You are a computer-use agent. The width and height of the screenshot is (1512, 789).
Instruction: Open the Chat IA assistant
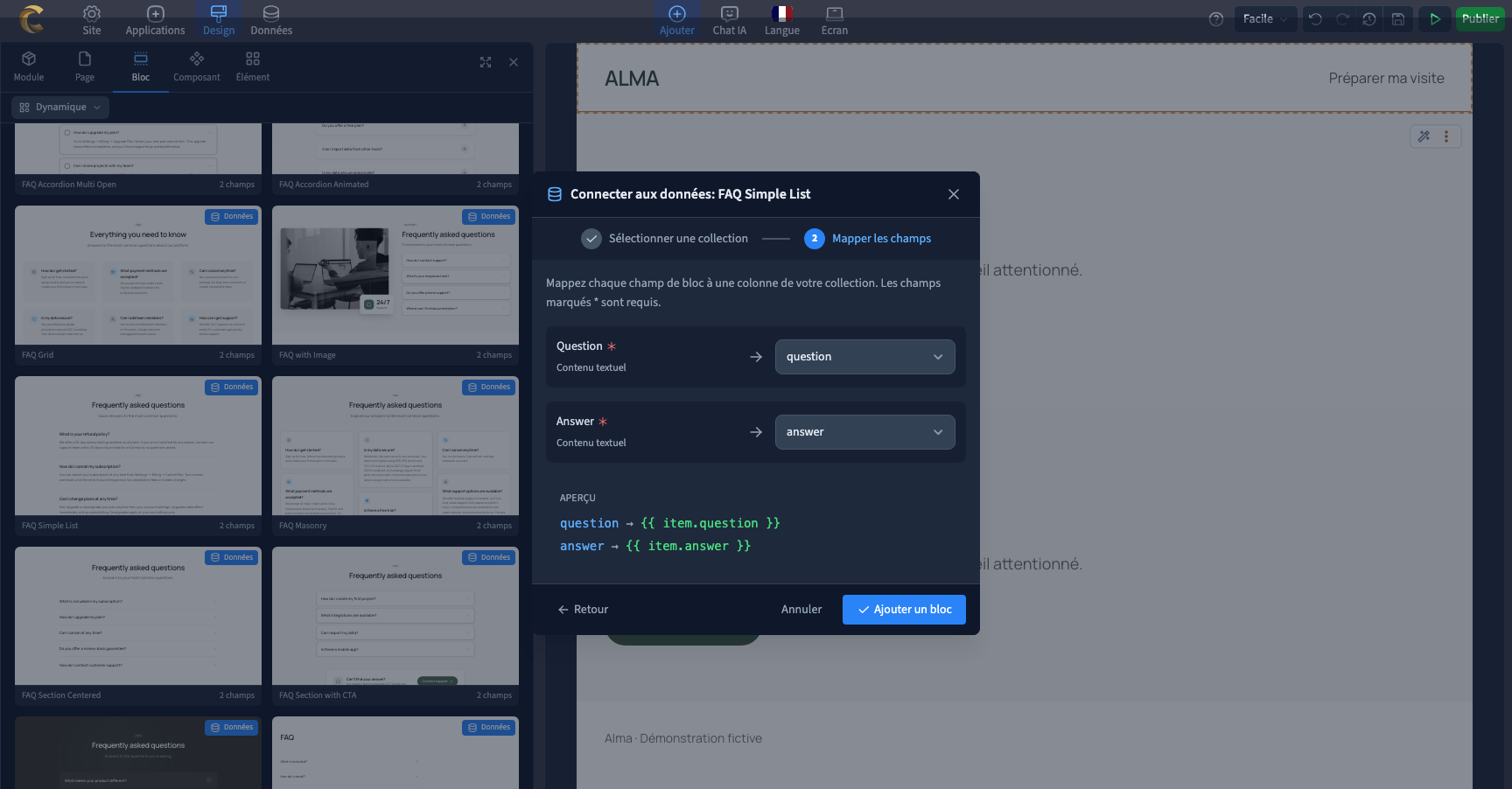tap(730, 14)
